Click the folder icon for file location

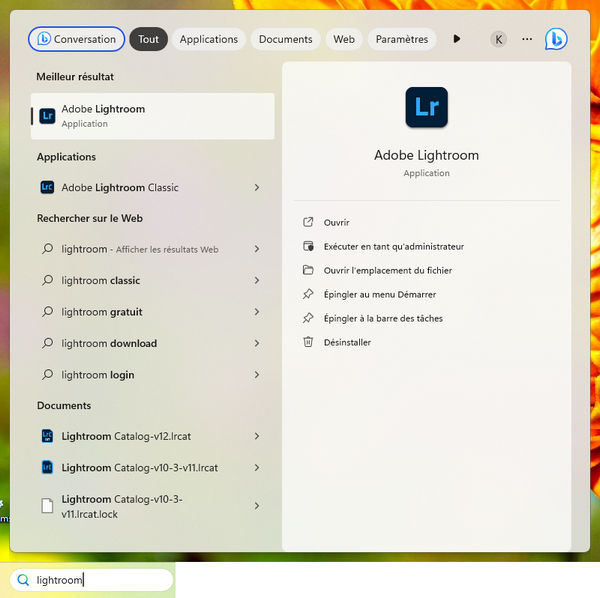(308, 270)
